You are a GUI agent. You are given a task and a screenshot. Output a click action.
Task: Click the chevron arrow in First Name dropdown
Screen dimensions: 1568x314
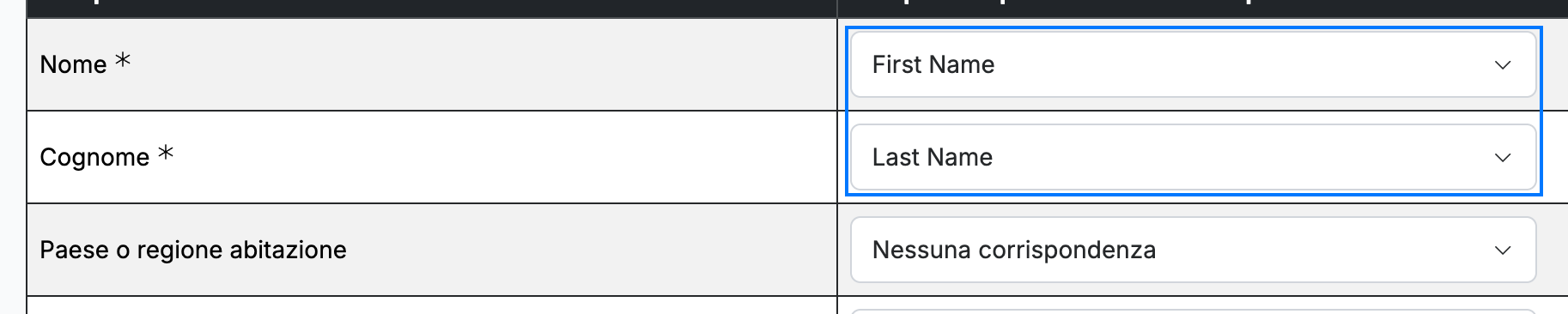pos(1502,65)
